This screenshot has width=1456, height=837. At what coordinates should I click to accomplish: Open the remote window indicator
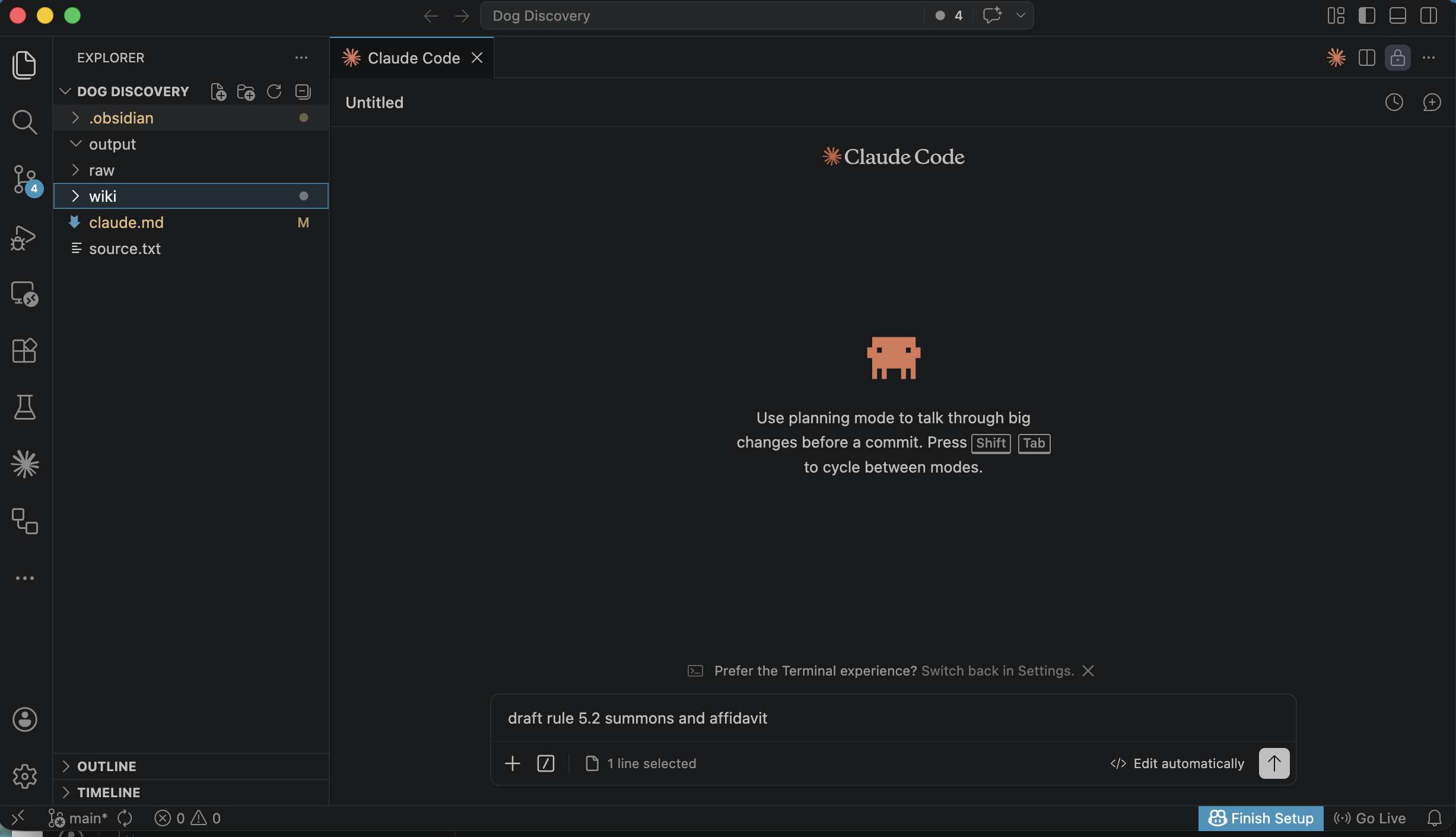pyautogui.click(x=18, y=819)
